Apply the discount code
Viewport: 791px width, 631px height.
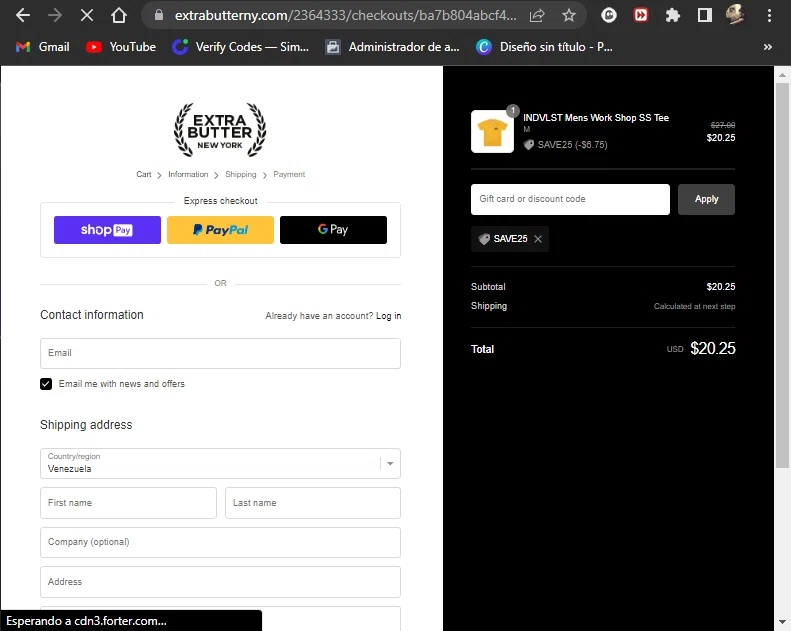click(x=706, y=199)
